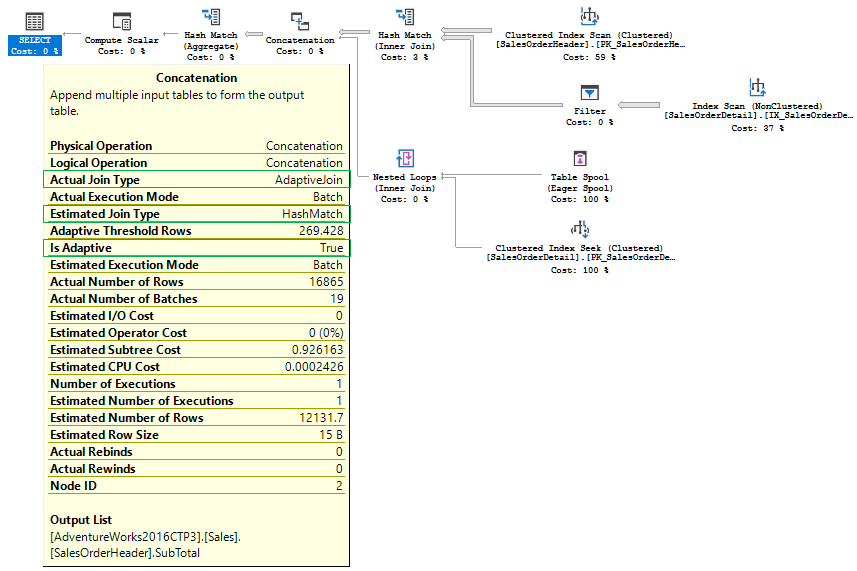Click the Actual Number of Rows row
Viewport: 857px width, 571px height.
coord(196,282)
